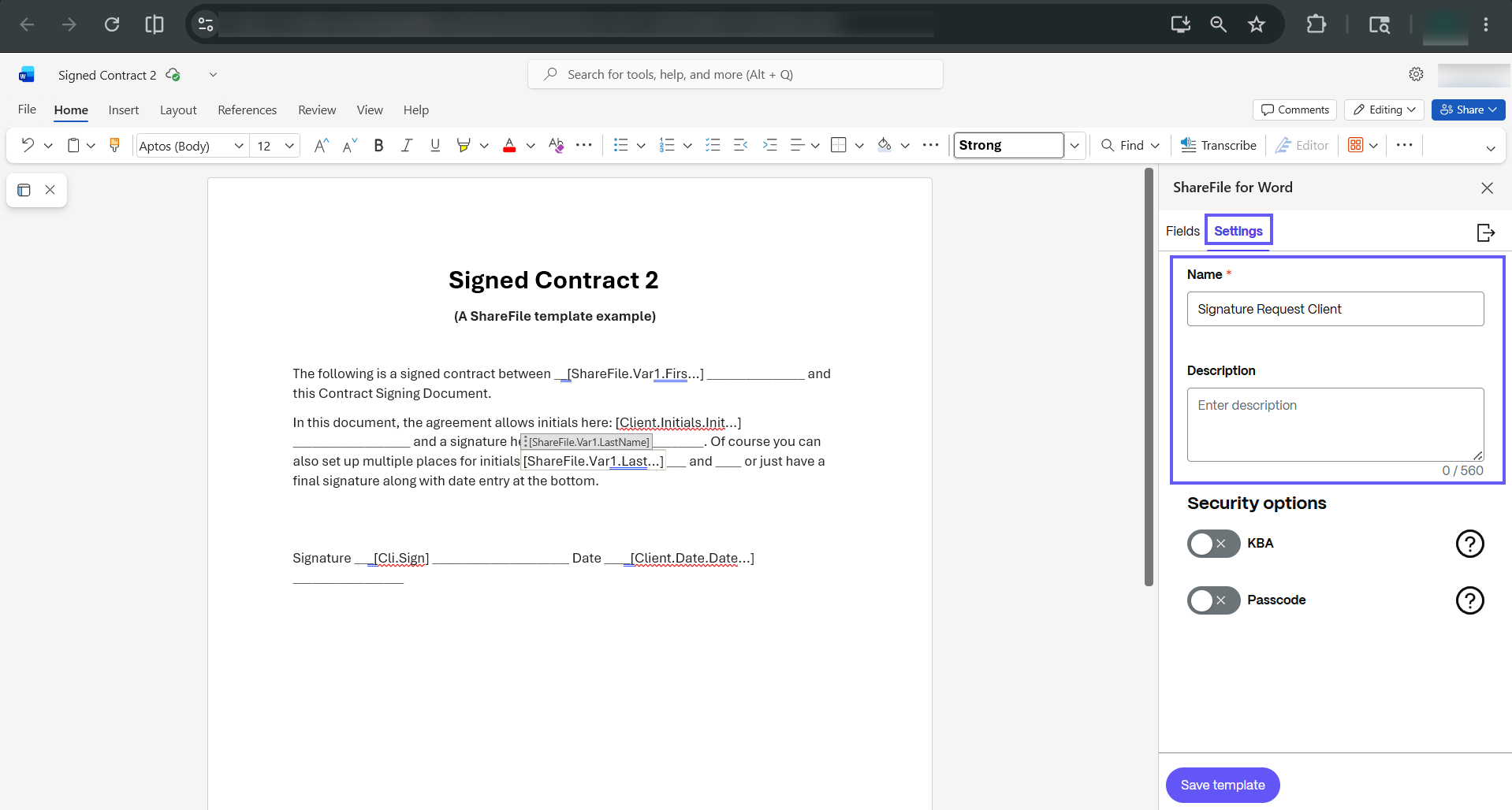Image resolution: width=1512 pixels, height=810 pixels.
Task: Click the Clear Formatting icon
Action: (556, 145)
